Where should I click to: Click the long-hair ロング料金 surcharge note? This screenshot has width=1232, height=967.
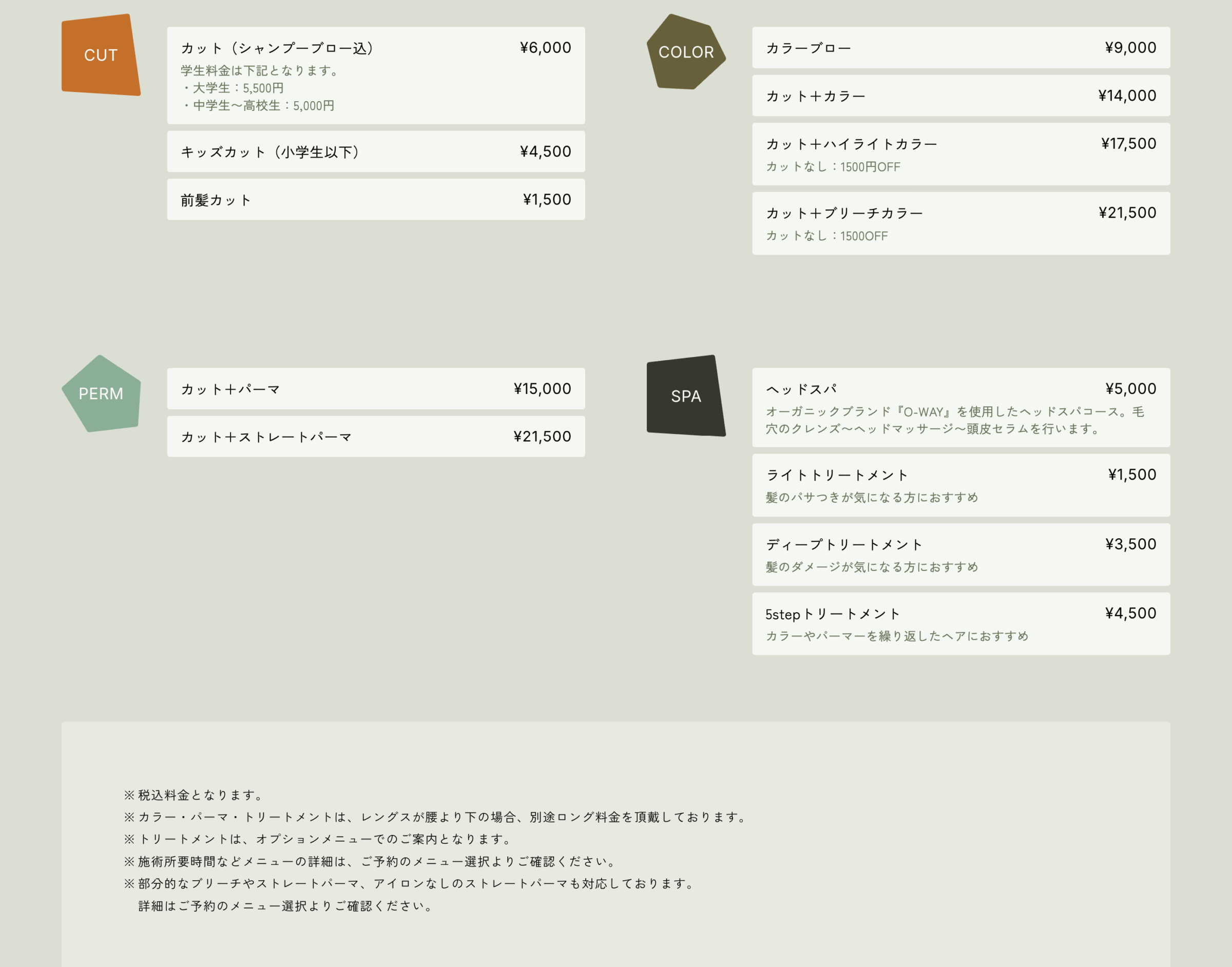pyautogui.click(x=436, y=817)
